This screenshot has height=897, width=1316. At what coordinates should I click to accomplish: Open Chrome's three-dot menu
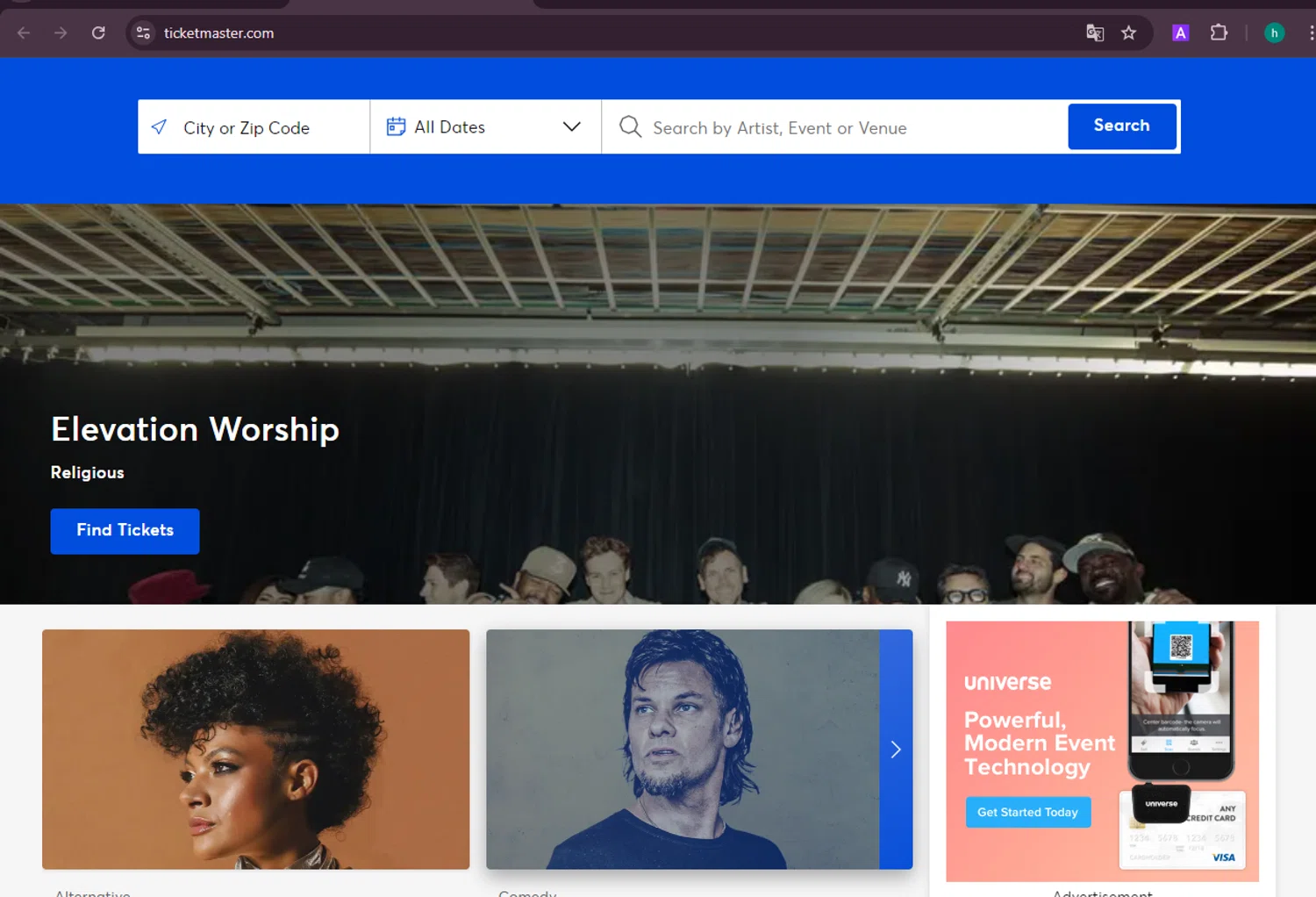pos(1311,33)
